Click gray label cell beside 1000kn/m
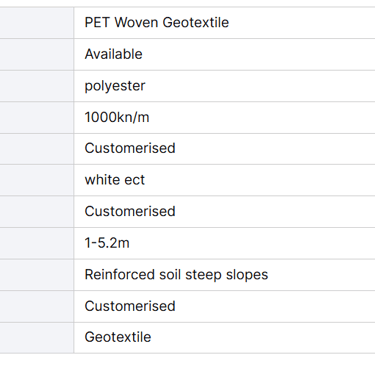Screen dimensions: 375x366 pos(37,117)
